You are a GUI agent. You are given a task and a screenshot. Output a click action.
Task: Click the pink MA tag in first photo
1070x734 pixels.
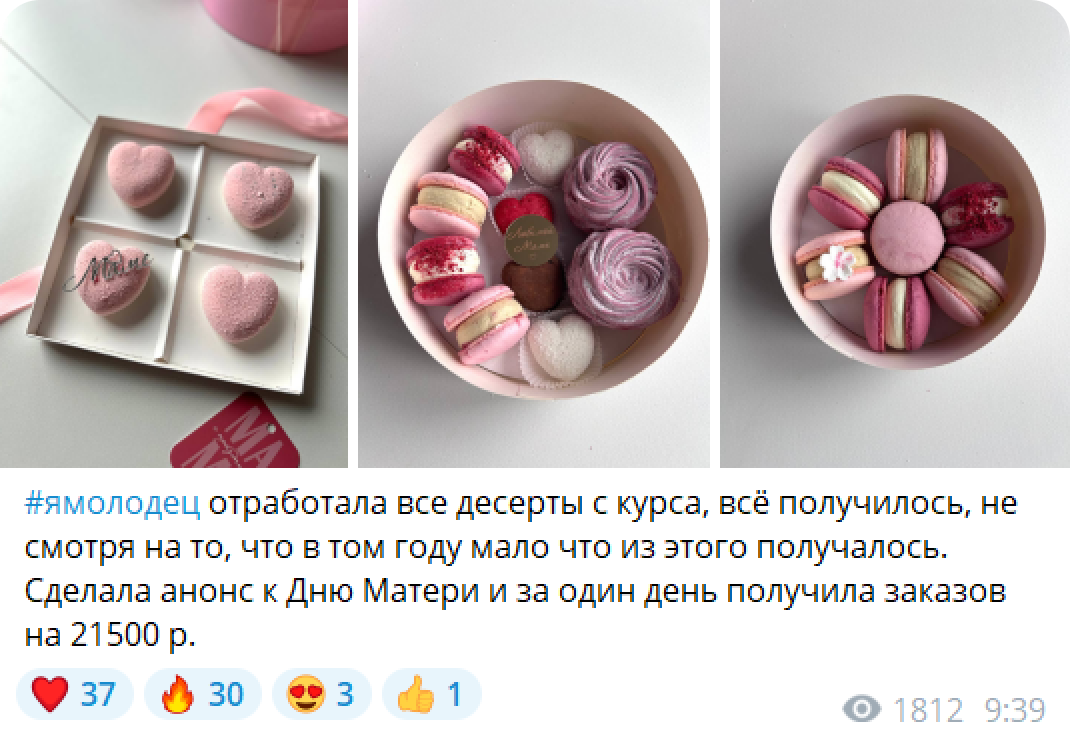[x=235, y=434]
